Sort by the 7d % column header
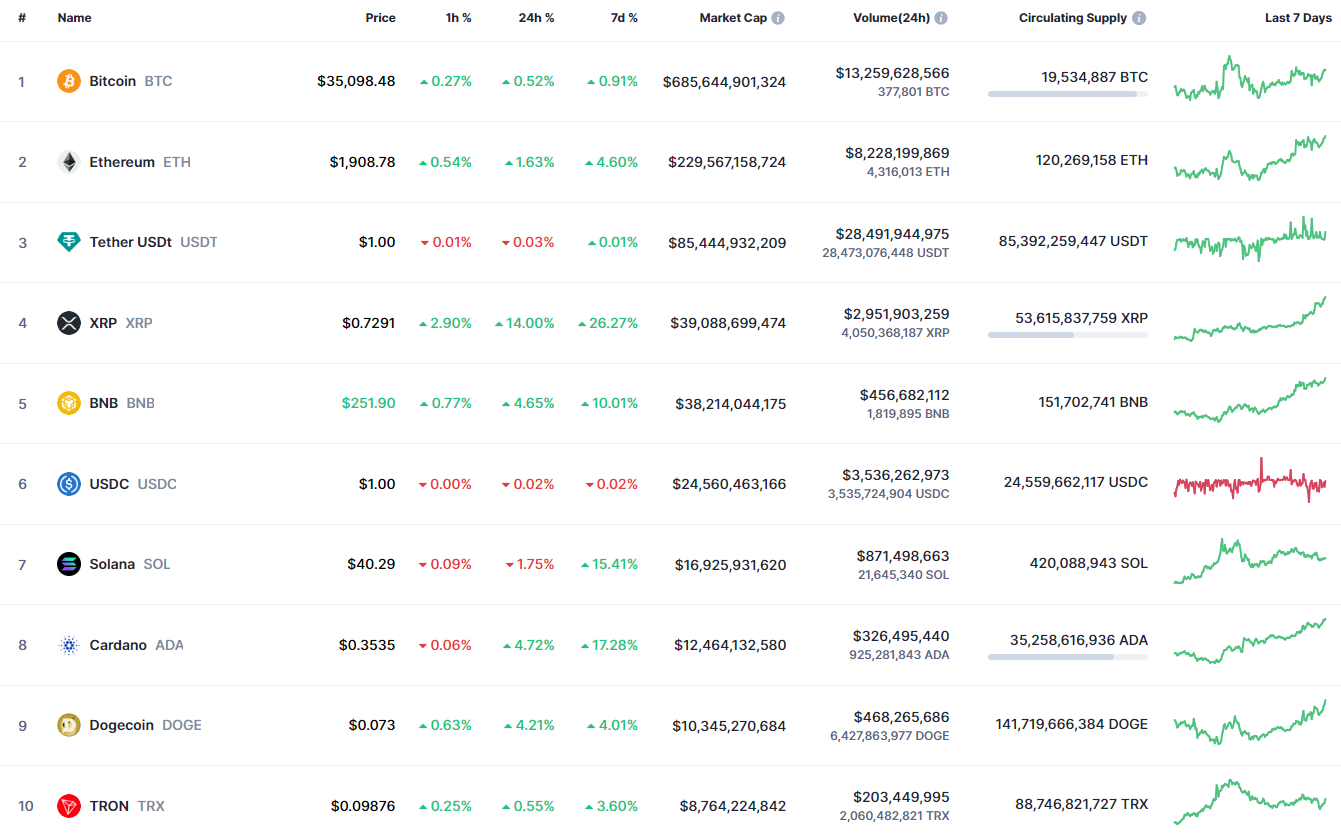 [624, 18]
